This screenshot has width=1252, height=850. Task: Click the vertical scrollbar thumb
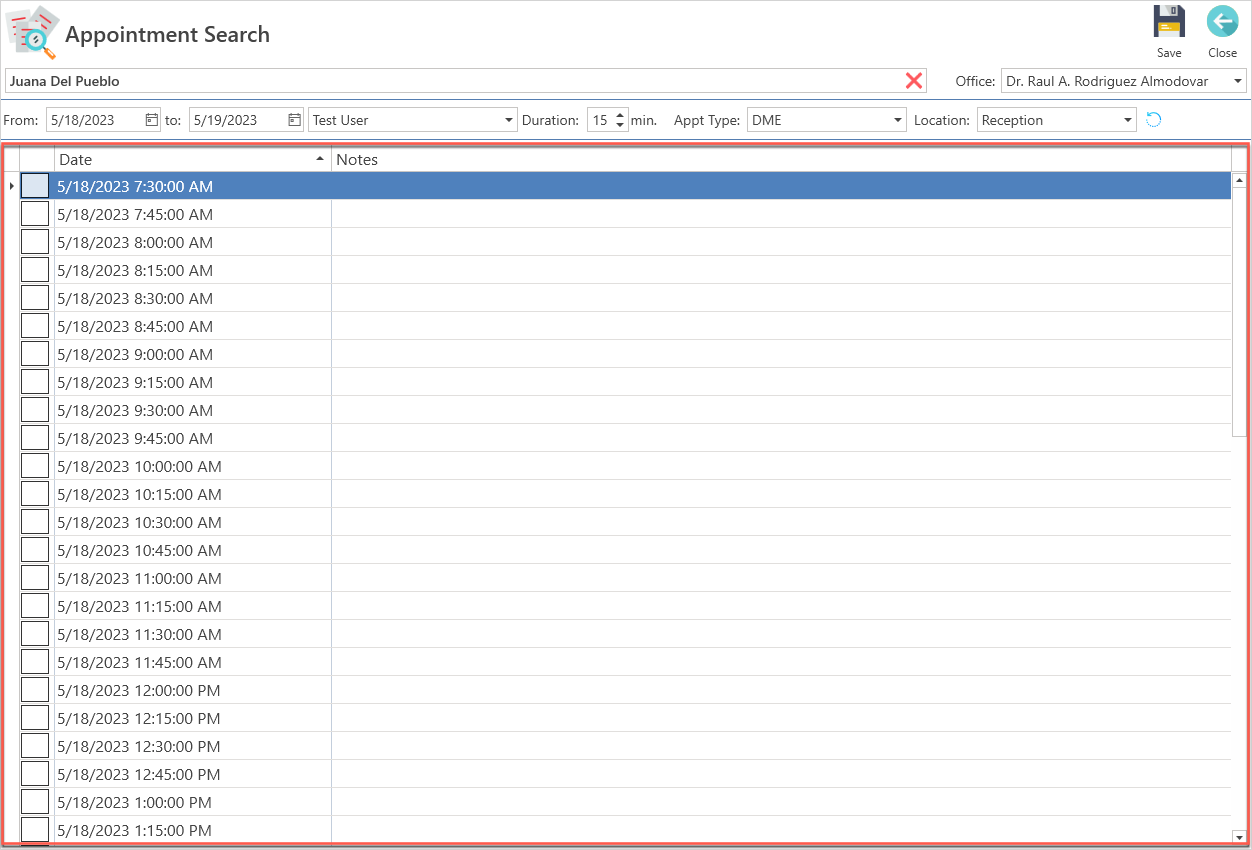pyautogui.click(x=1239, y=312)
